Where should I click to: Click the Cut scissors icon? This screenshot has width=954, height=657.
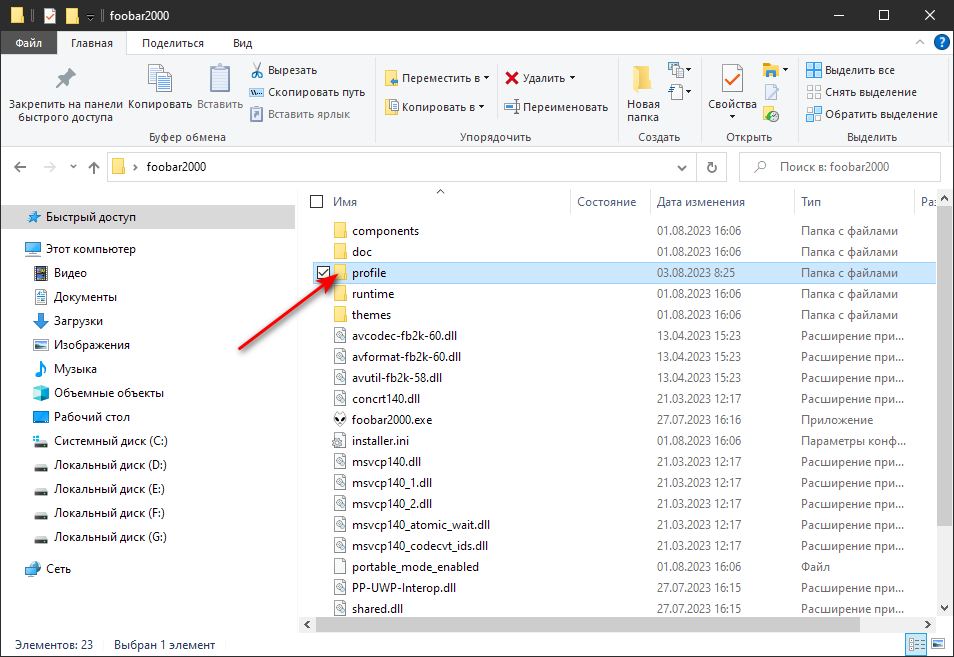coord(257,70)
